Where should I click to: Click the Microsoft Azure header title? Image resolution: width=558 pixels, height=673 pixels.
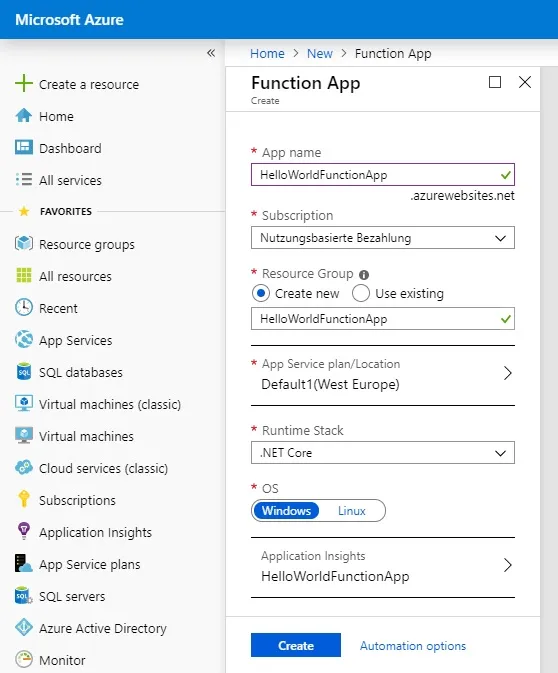tap(69, 19)
